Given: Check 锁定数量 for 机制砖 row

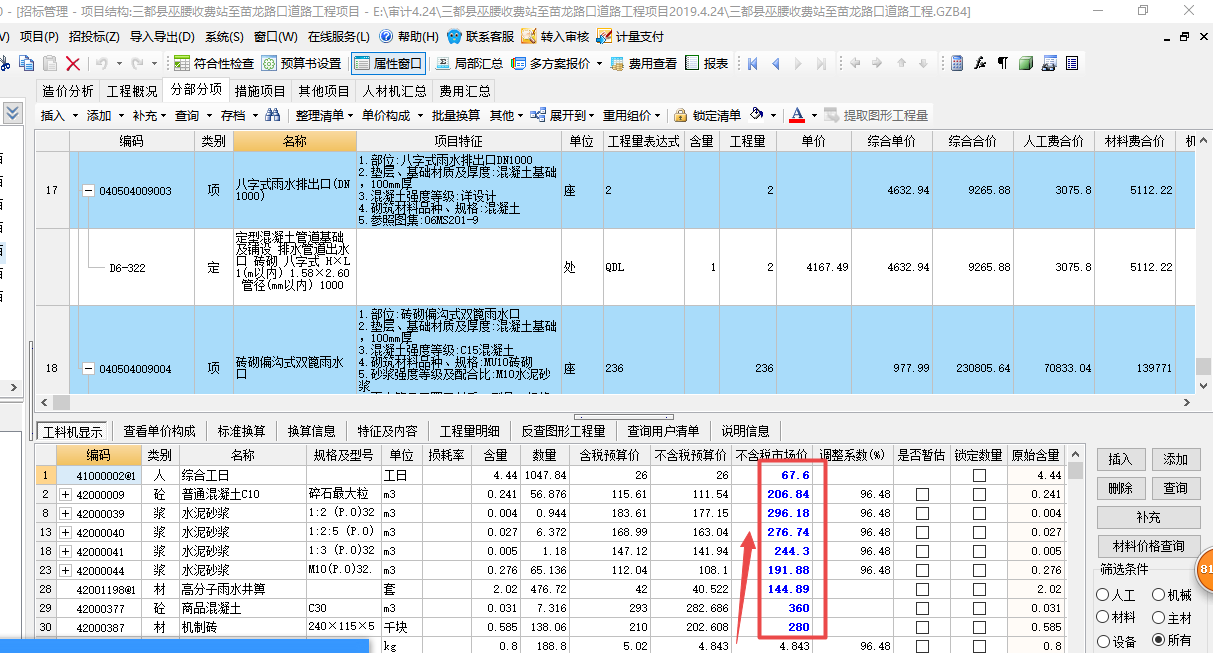Looking at the screenshot, I should 979,628.
